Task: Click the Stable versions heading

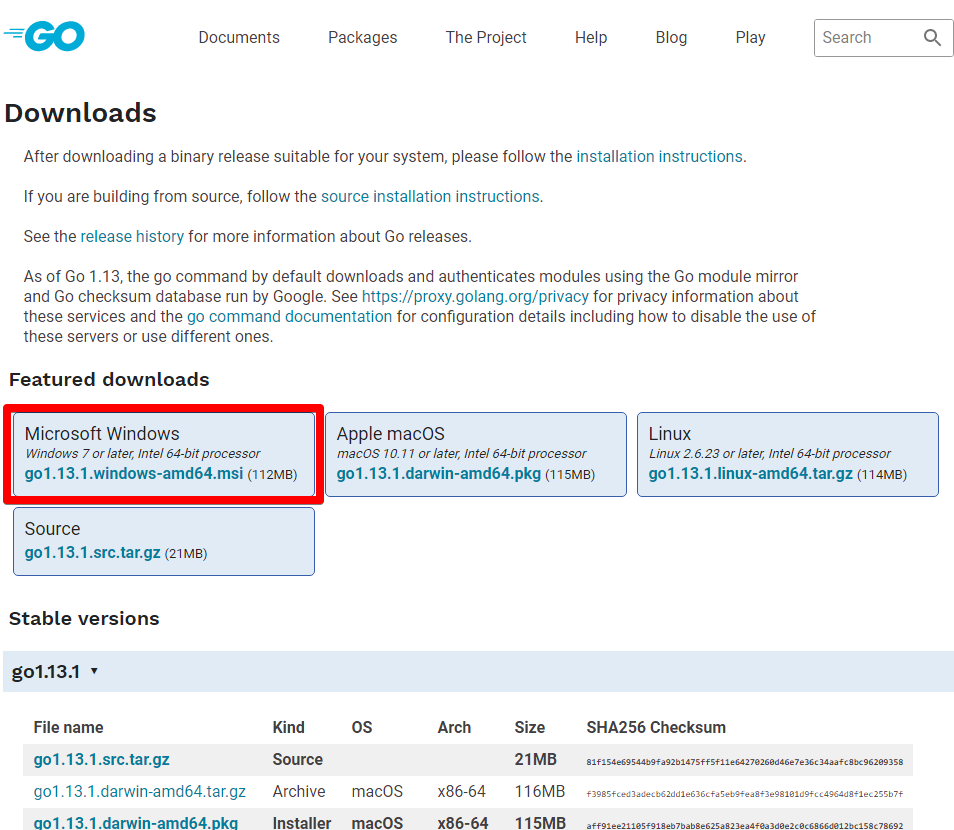Action: (84, 618)
